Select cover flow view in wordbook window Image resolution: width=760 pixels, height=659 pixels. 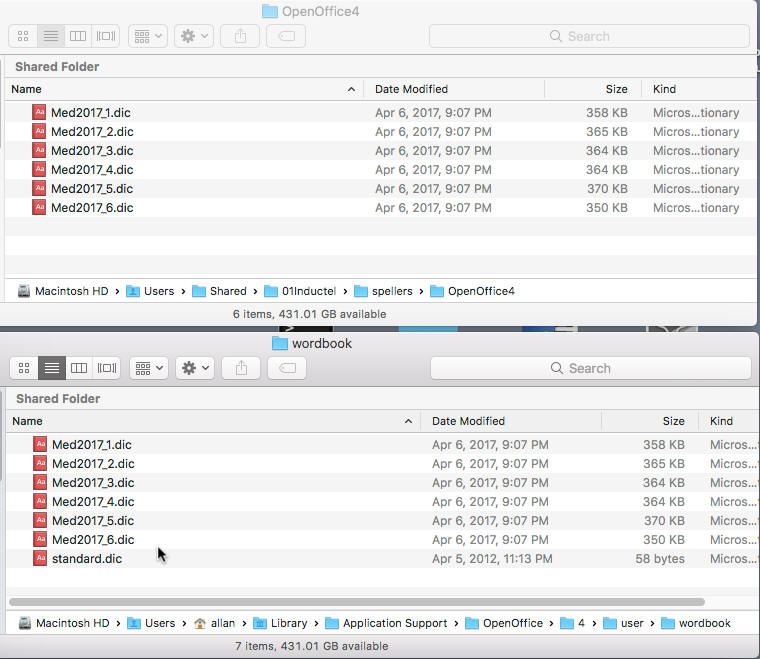coord(106,368)
